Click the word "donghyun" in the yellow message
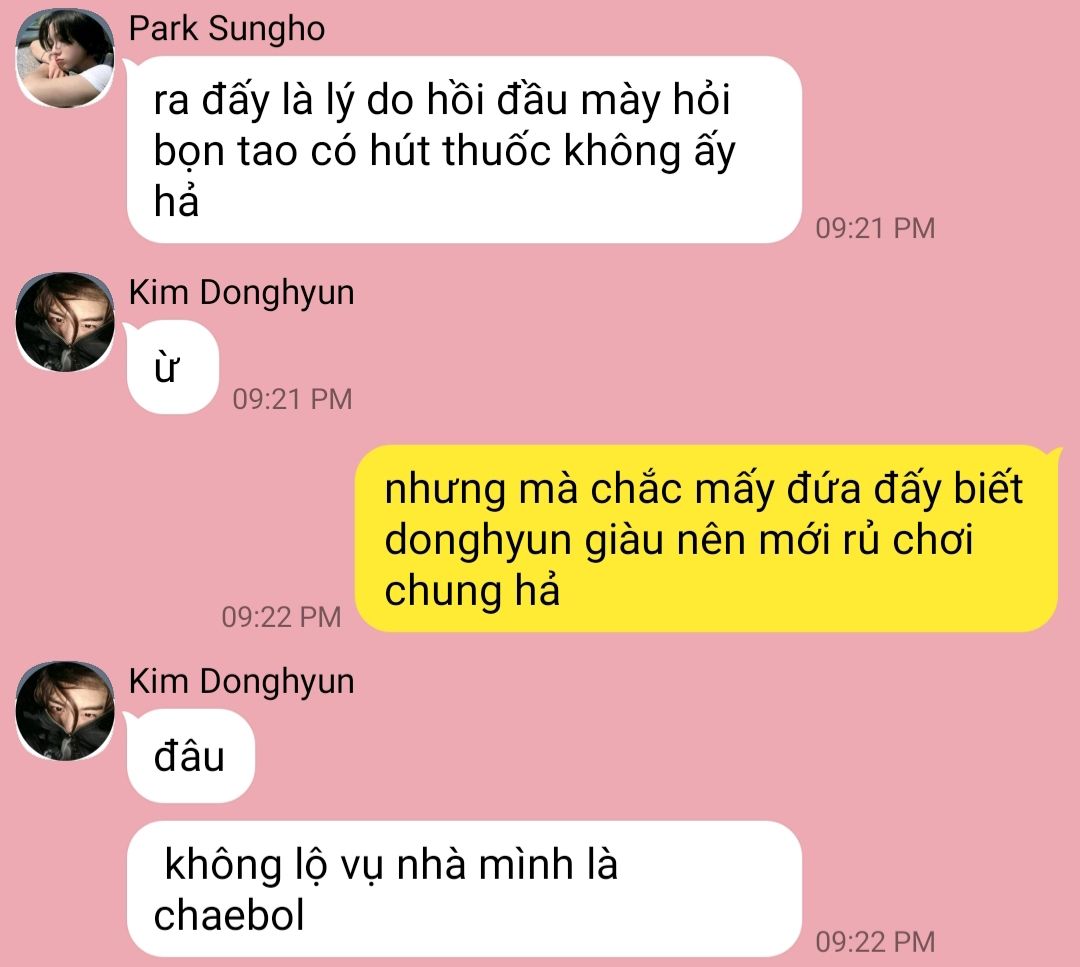 [x=478, y=541]
